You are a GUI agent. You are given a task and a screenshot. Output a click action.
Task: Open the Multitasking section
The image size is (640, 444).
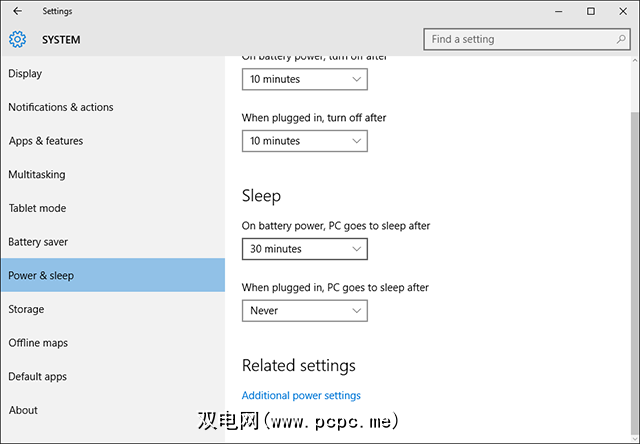coord(37,175)
